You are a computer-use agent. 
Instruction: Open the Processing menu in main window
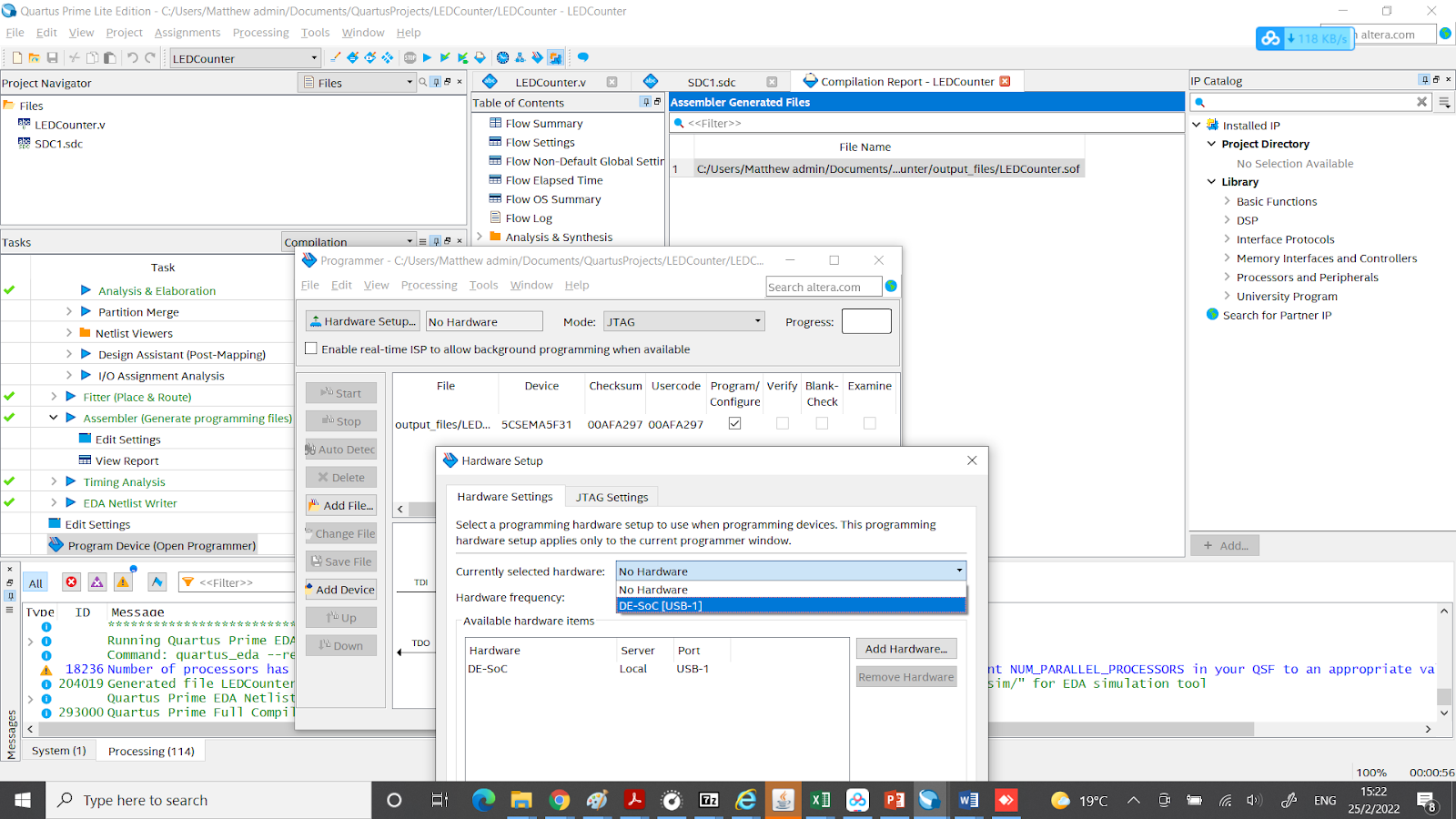260,32
